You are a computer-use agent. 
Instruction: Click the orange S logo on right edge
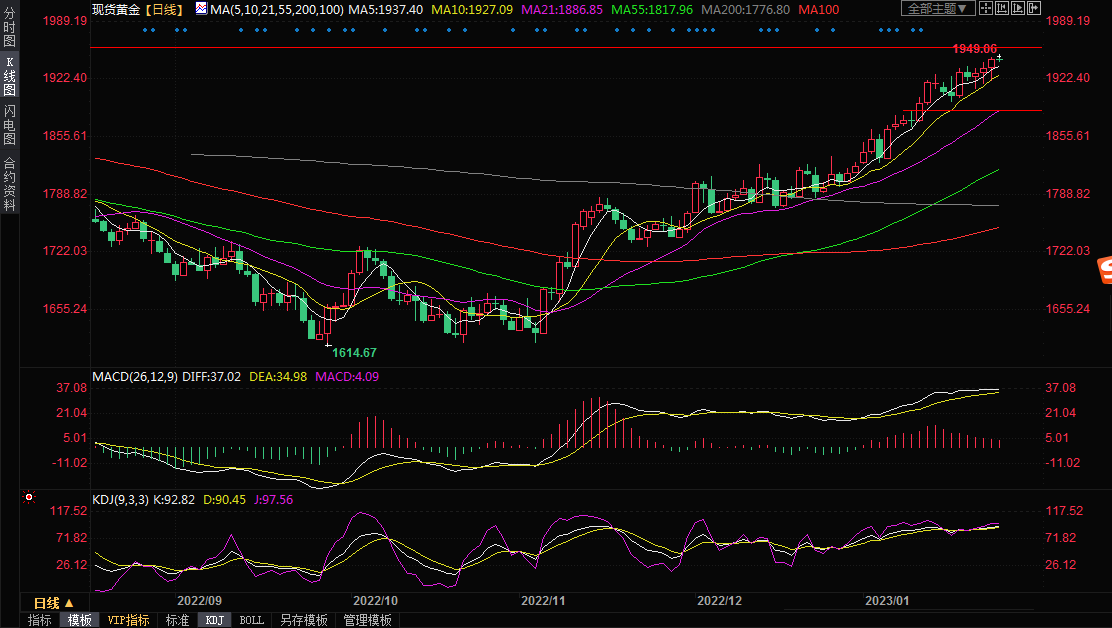pyautogui.click(x=1104, y=269)
